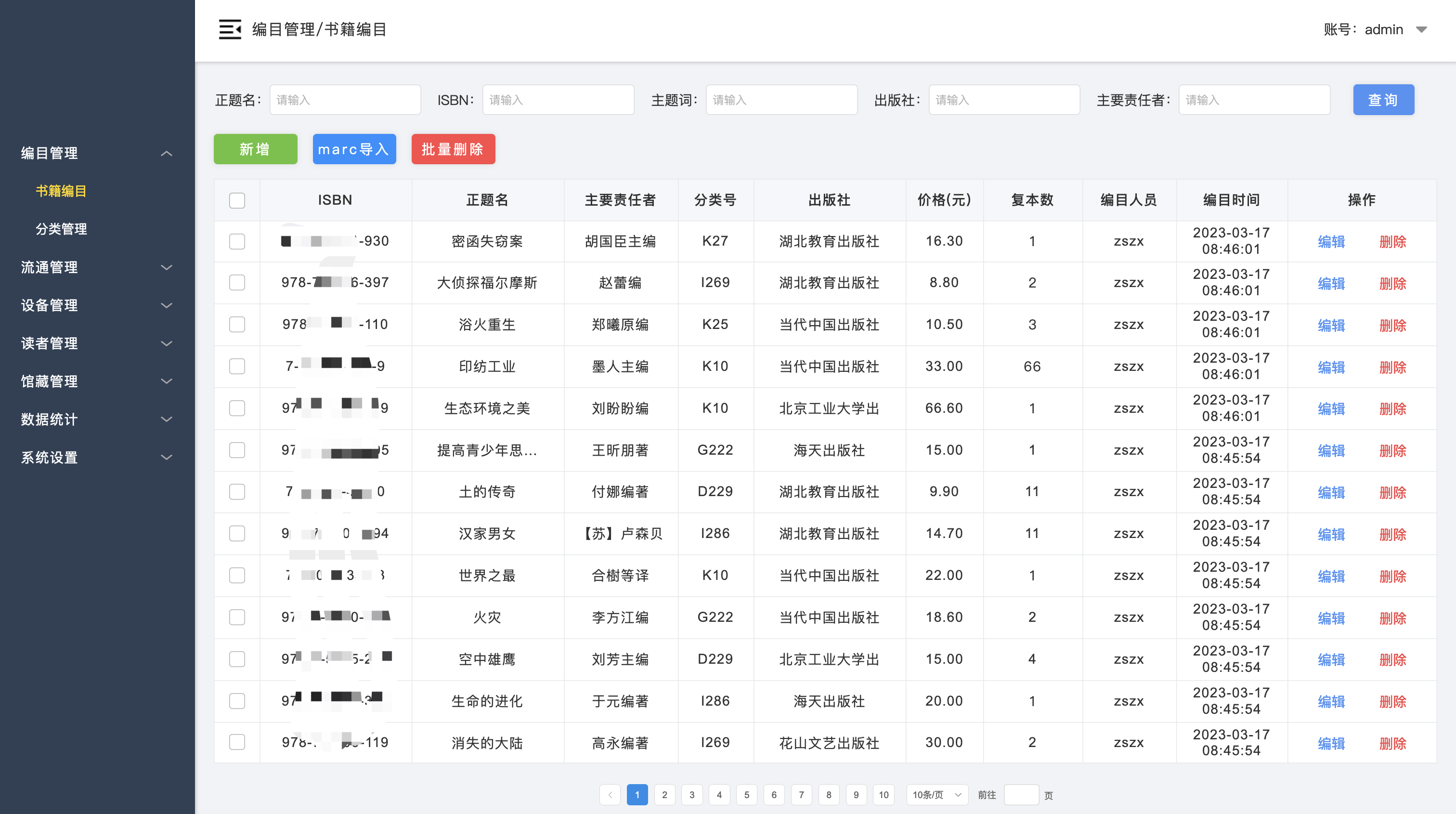The height and width of the screenshot is (814, 1456).
Task: Delete the 密函失窃案 record
Action: pos(1393,242)
